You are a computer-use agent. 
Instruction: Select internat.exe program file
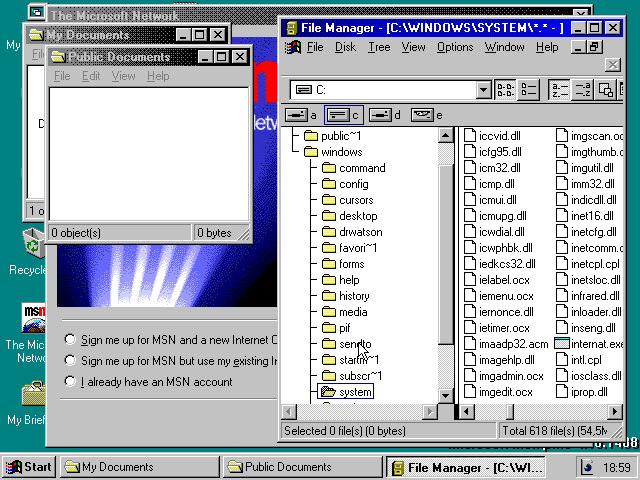pyautogui.click(x=589, y=344)
